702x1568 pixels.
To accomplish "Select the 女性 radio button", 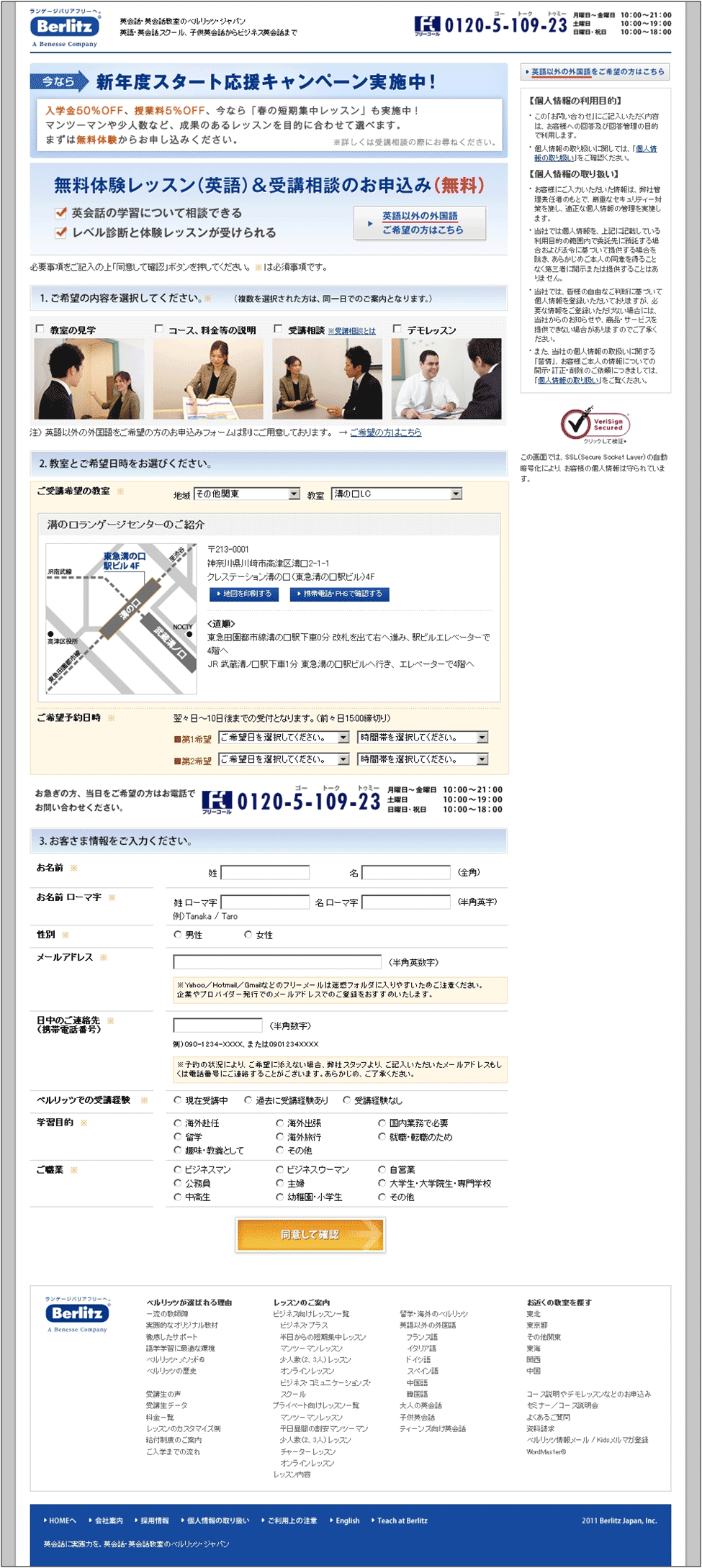I will (x=248, y=935).
